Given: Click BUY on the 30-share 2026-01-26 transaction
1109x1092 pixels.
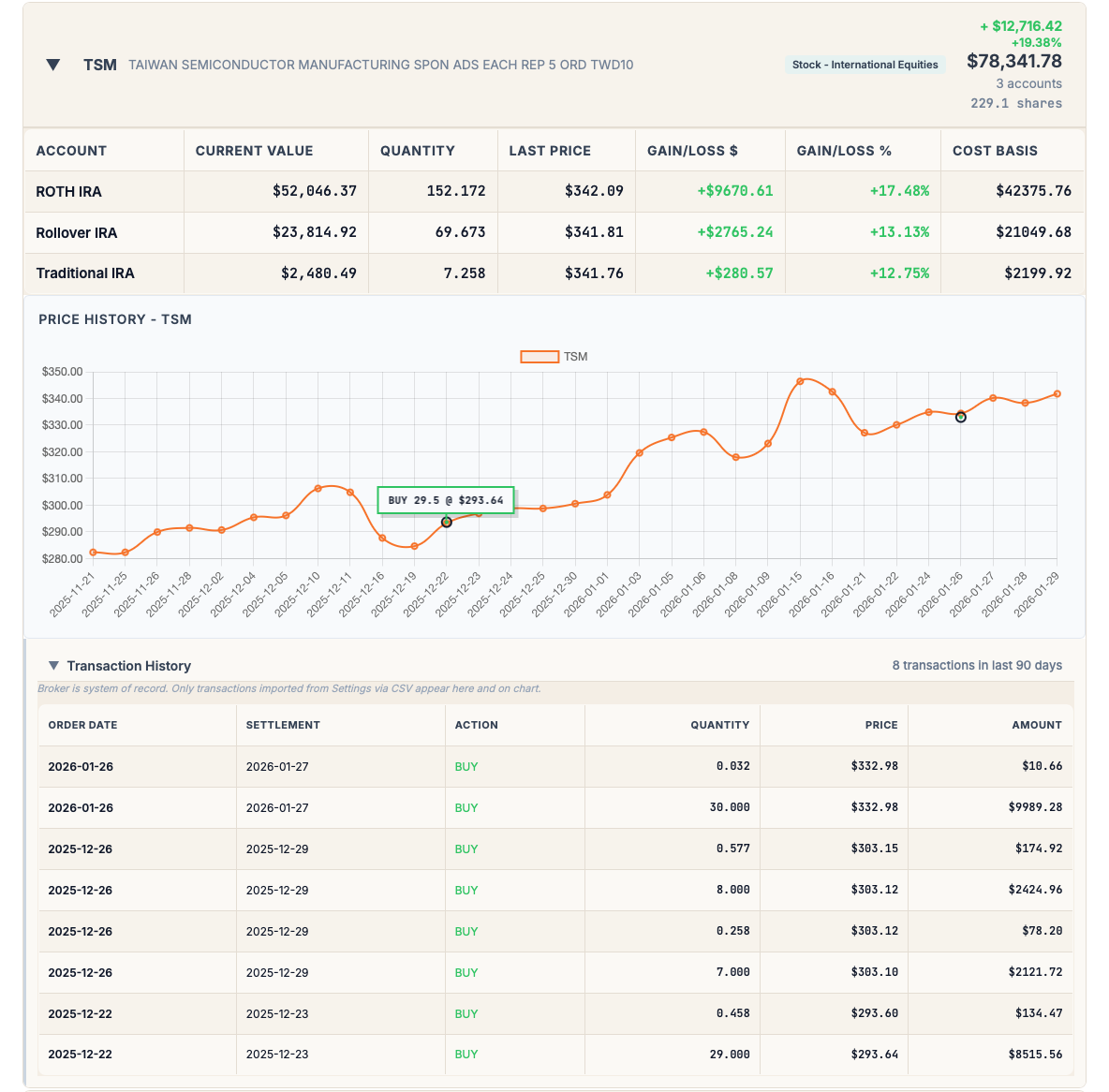Looking at the screenshot, I should pos(466,807).
